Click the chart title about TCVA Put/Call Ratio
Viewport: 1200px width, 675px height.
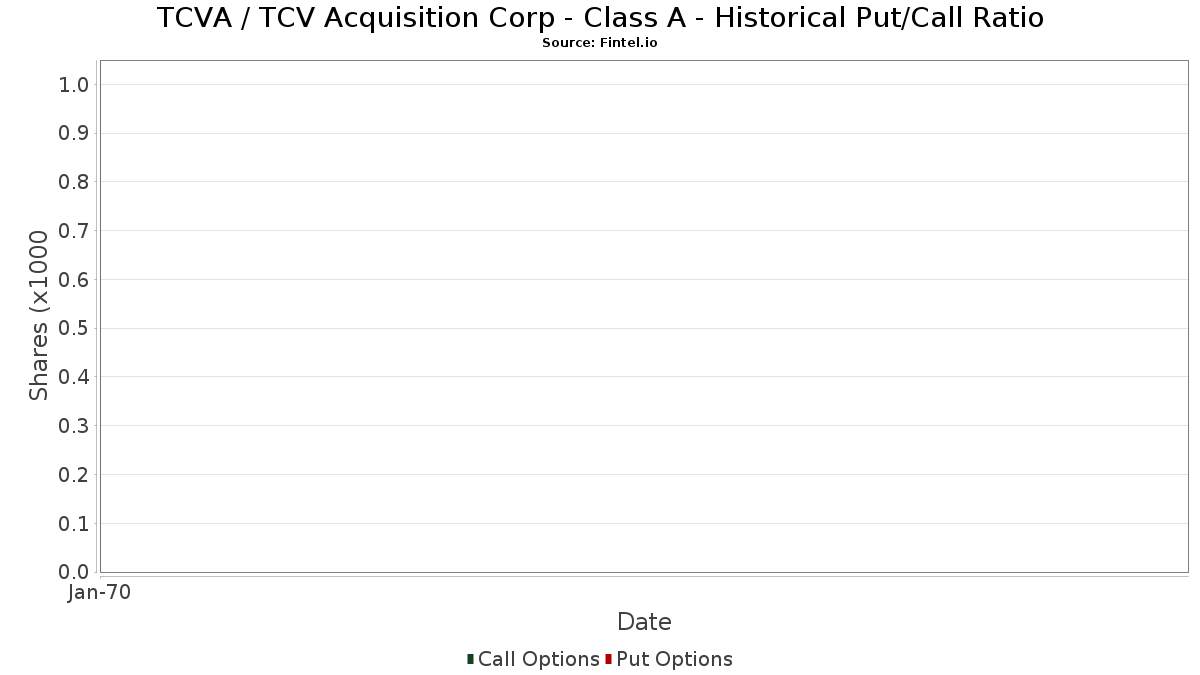click(x=600, y=18)
